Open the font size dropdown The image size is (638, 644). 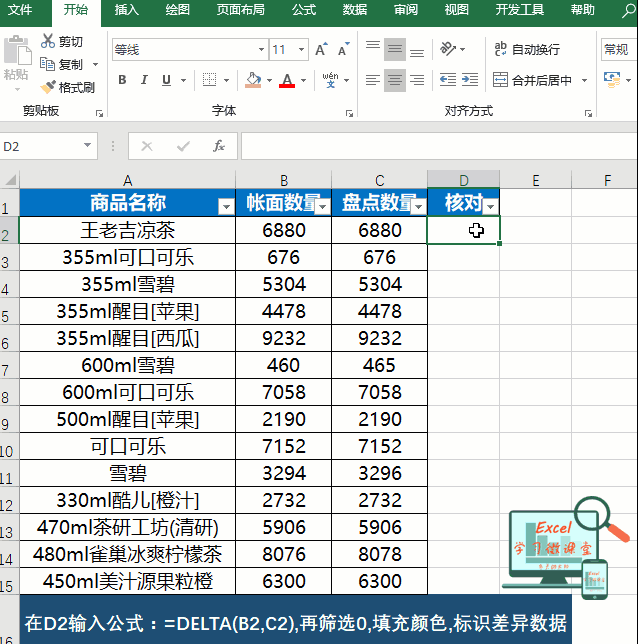click(x=302, y=50)
